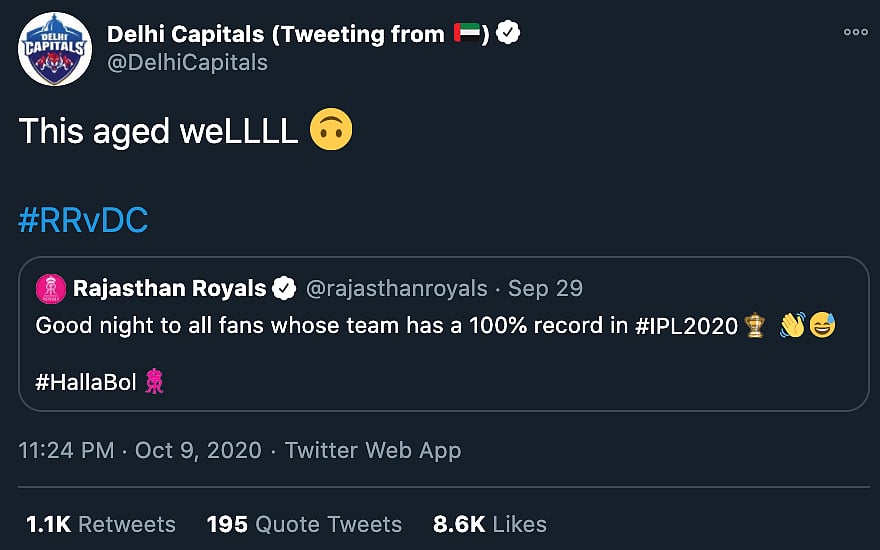The width and height of the screenshot is (880, 550).
Task: Click the 11:24 PM Oct 9, 2020 timestamp
Action: click(140, 450)
